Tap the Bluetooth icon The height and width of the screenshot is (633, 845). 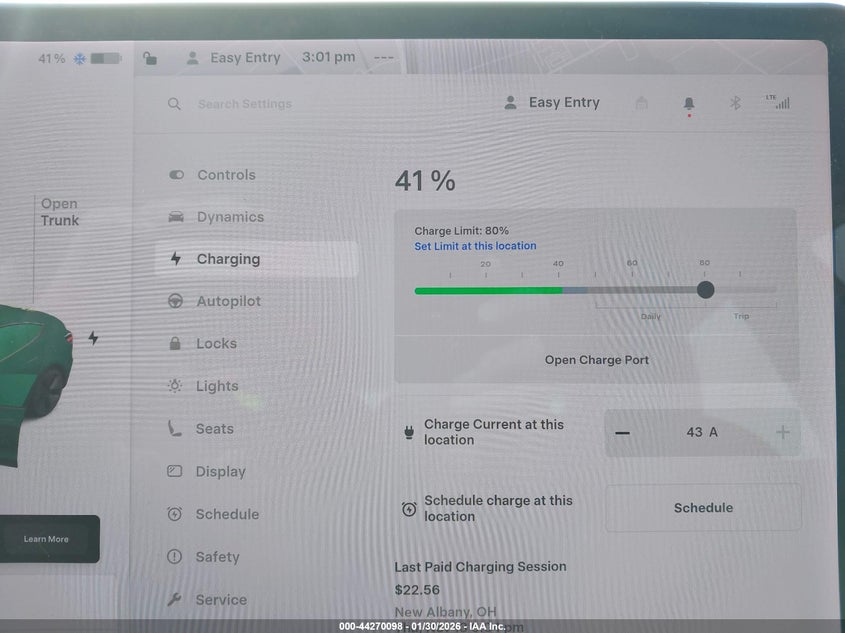pos(735,103)
